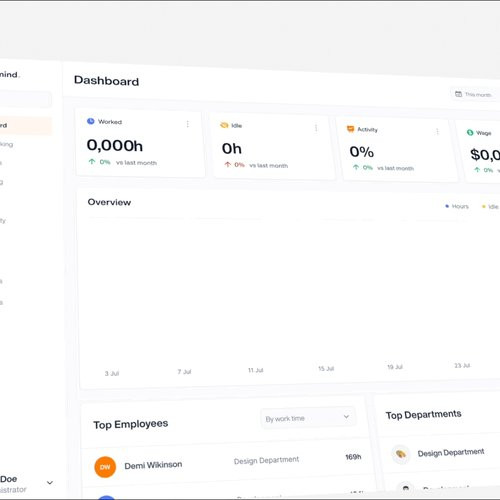
Task: Click the 169h value for Demi Wilkinson
Action: [353, 457]
